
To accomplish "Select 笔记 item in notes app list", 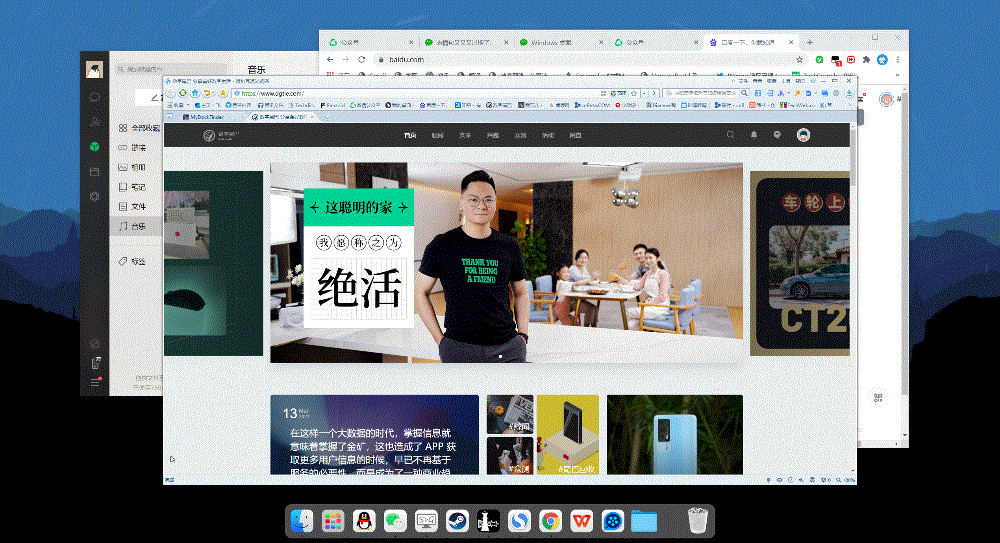I will [x=136, y=187].
